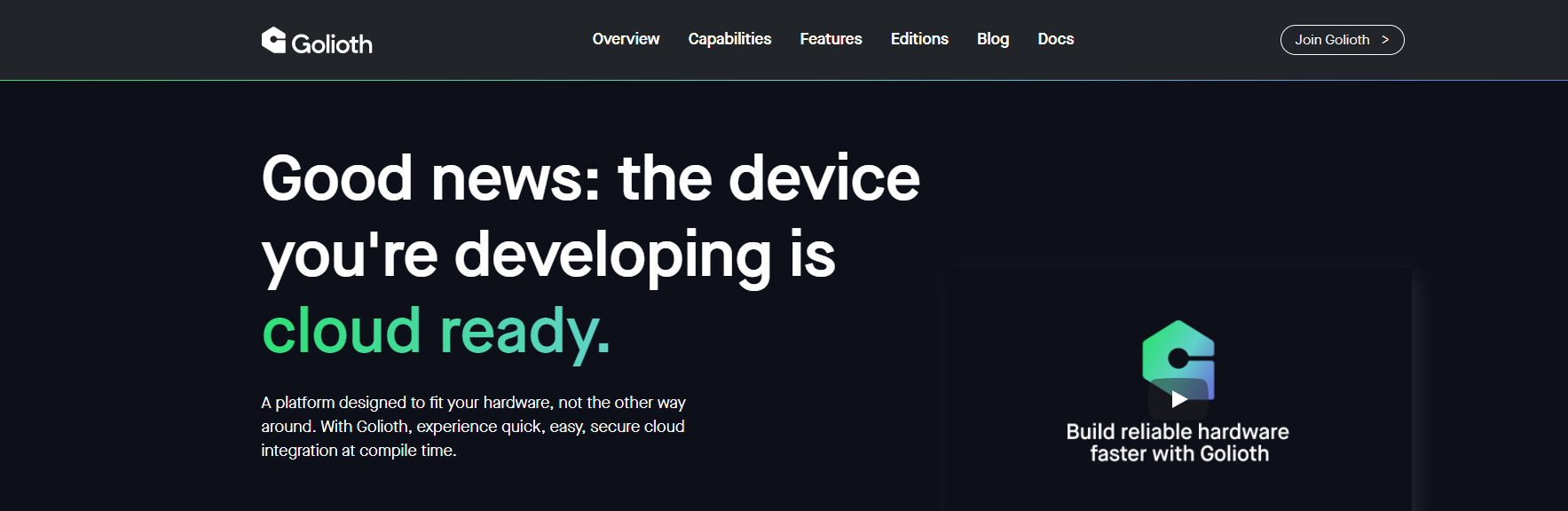Click the 'A platform designed to fit' paragraph
The height and width of the screenshot is (511, 1568).
[x=474, y=427]
